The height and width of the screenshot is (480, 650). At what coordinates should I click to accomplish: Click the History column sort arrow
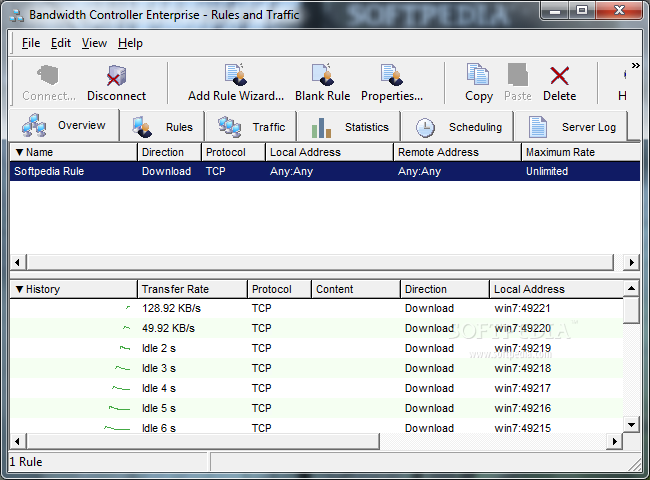(x=19, y=289)
